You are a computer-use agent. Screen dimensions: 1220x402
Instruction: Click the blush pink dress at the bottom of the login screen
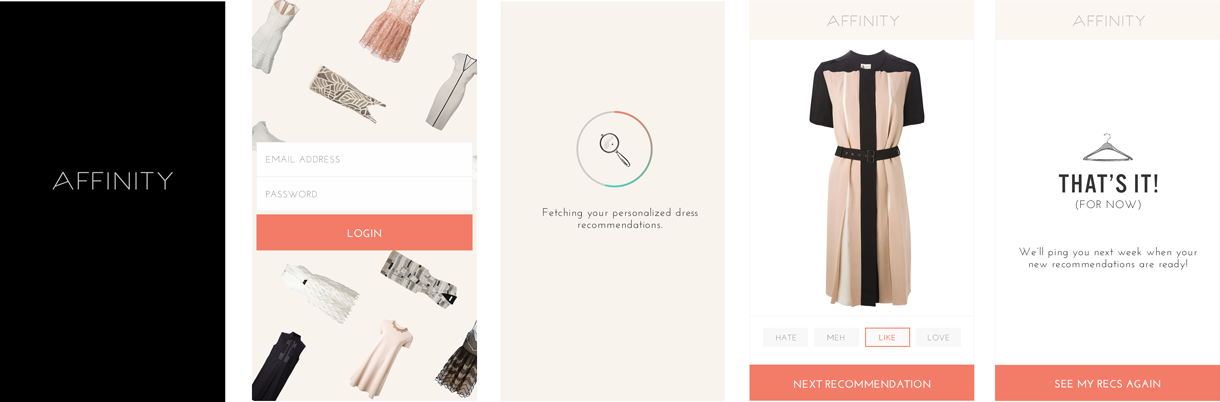pos(381,358)
